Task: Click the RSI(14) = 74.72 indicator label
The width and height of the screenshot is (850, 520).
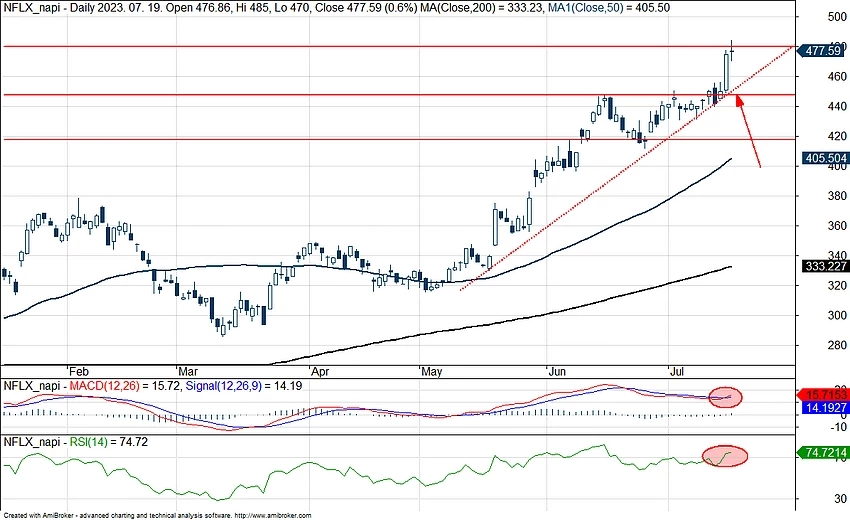Action: 108,442
